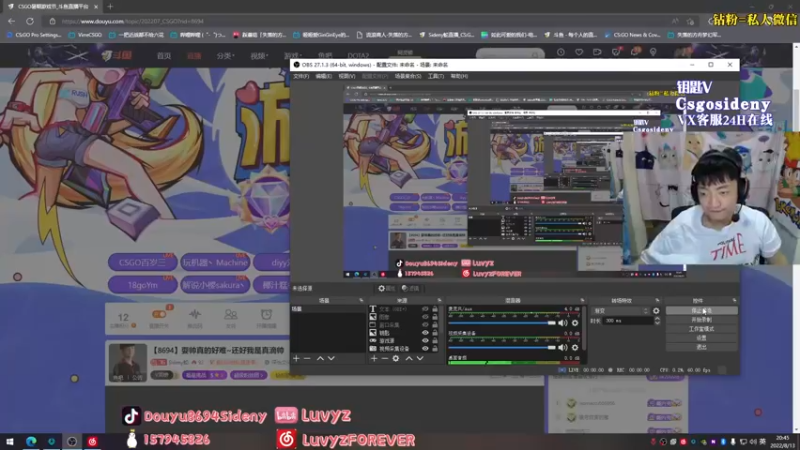Screen dimensions: 800x450
Task: Move scene up with arrow in Scenes panel
Action: (320, 358)
